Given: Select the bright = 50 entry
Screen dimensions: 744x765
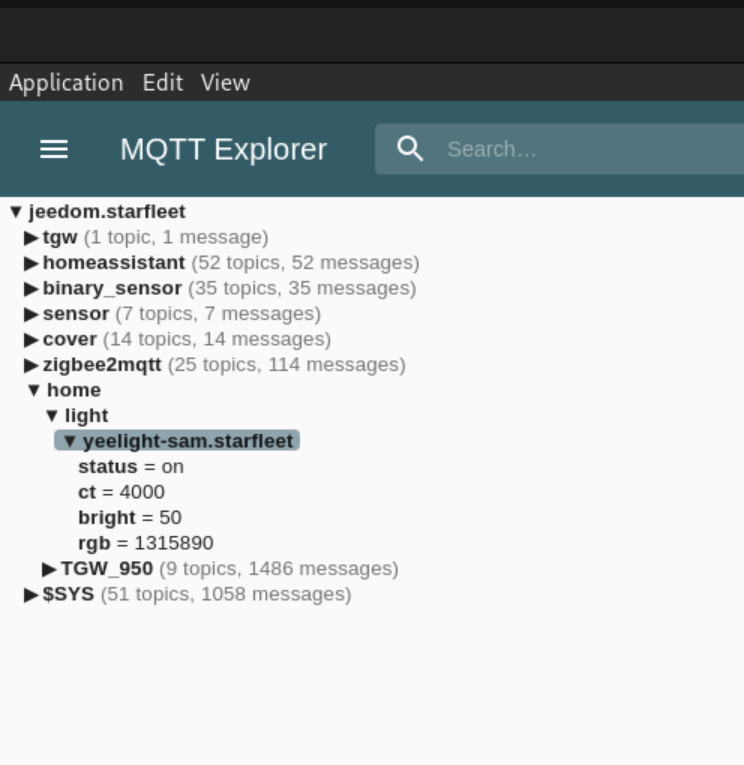Looking at the screenshot, I should pyautogui.click(x=129, y=518).
